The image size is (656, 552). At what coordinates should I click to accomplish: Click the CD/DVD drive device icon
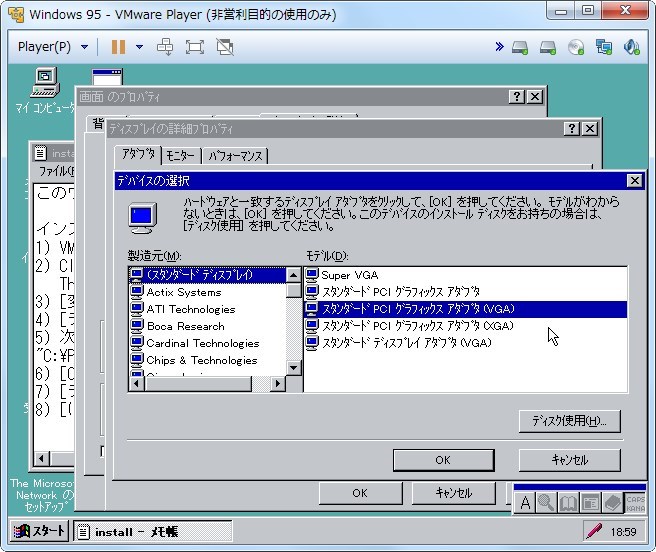pos(576,47)
